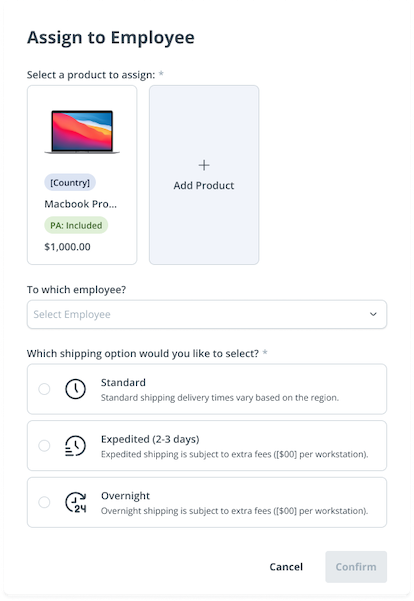Choose the Expedited (2-3 days) radio button
Screen dimensions: 414x601
pos(44,446)
